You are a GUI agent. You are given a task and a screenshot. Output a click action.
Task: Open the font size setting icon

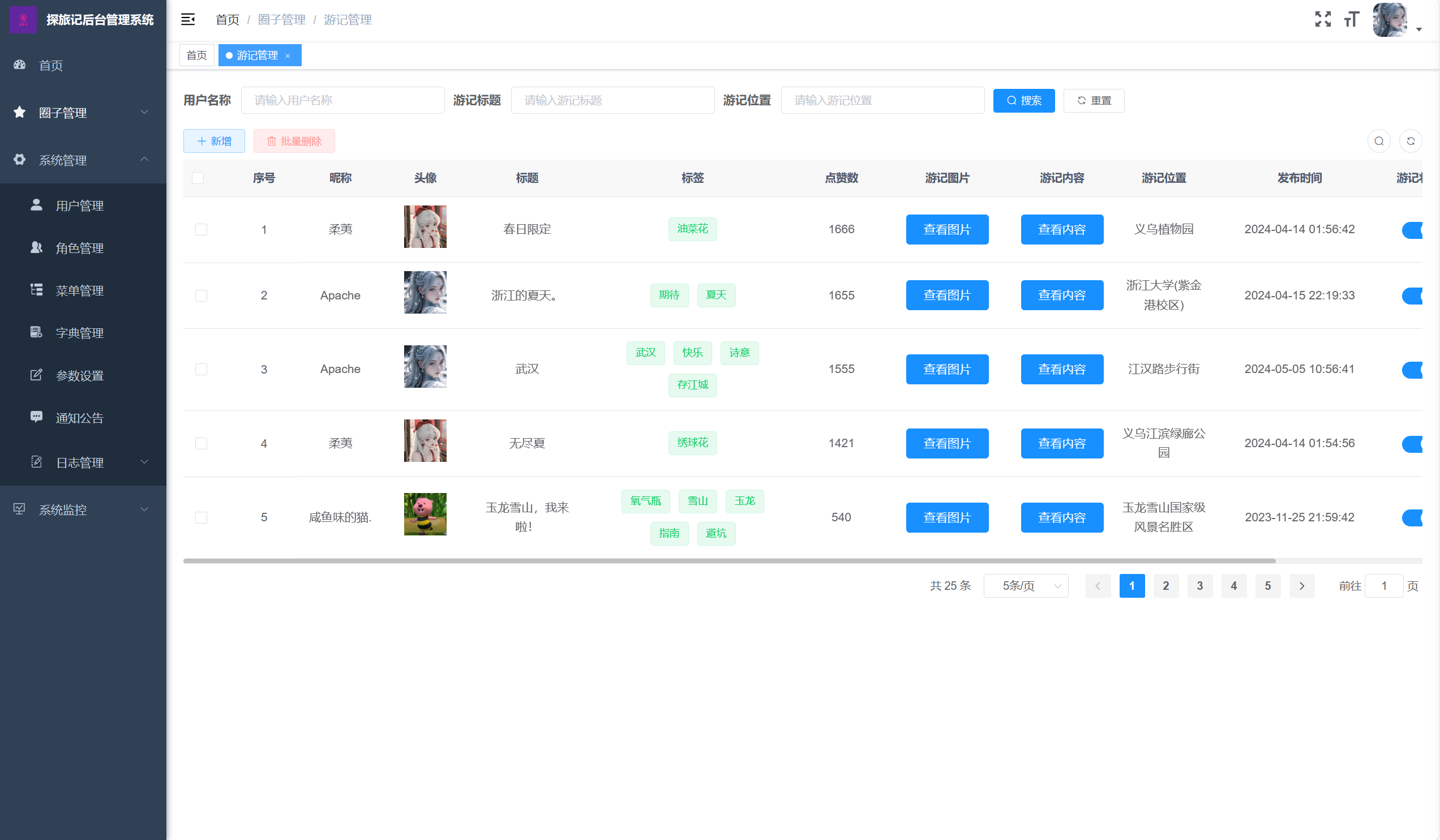click(x=1351, y=19)
